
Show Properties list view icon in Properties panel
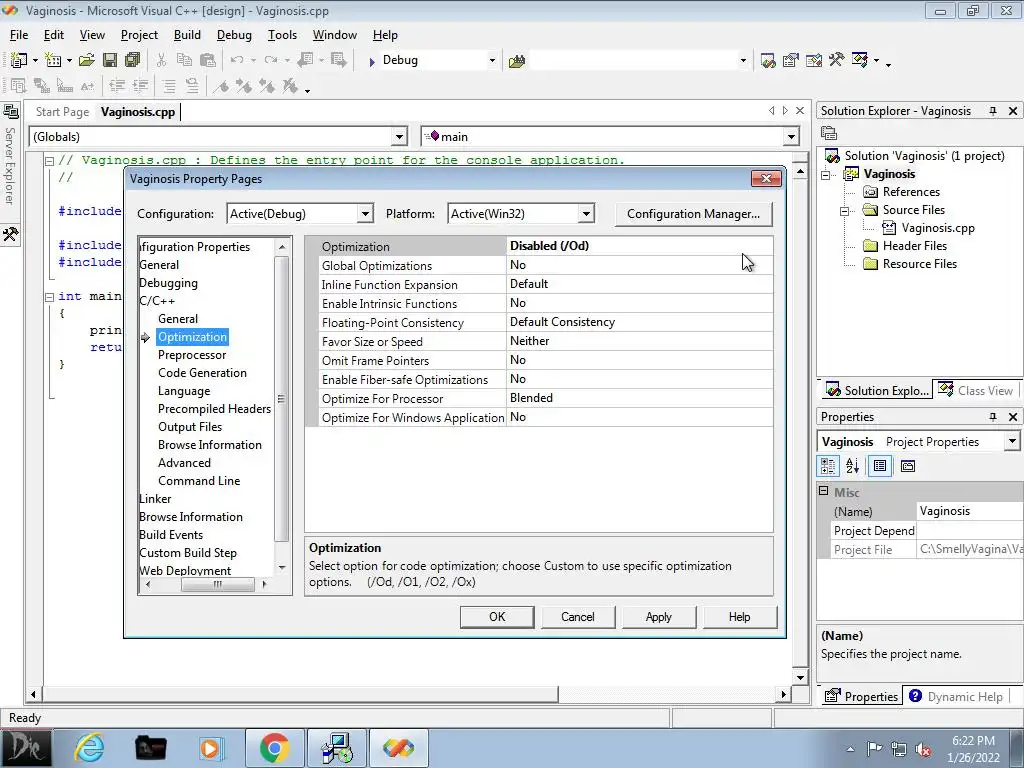(880, 466)
